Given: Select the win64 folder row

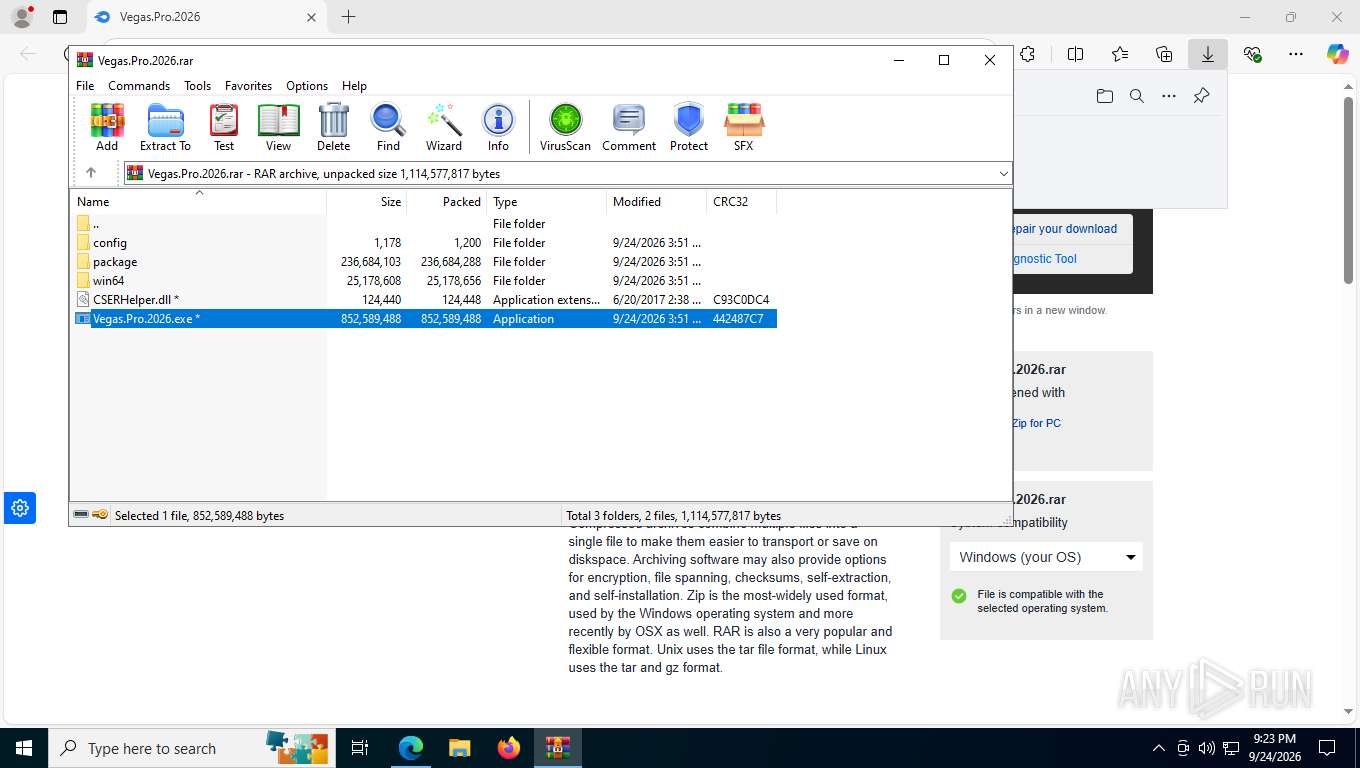Looking at the screenshot, I should pos(424,281).
